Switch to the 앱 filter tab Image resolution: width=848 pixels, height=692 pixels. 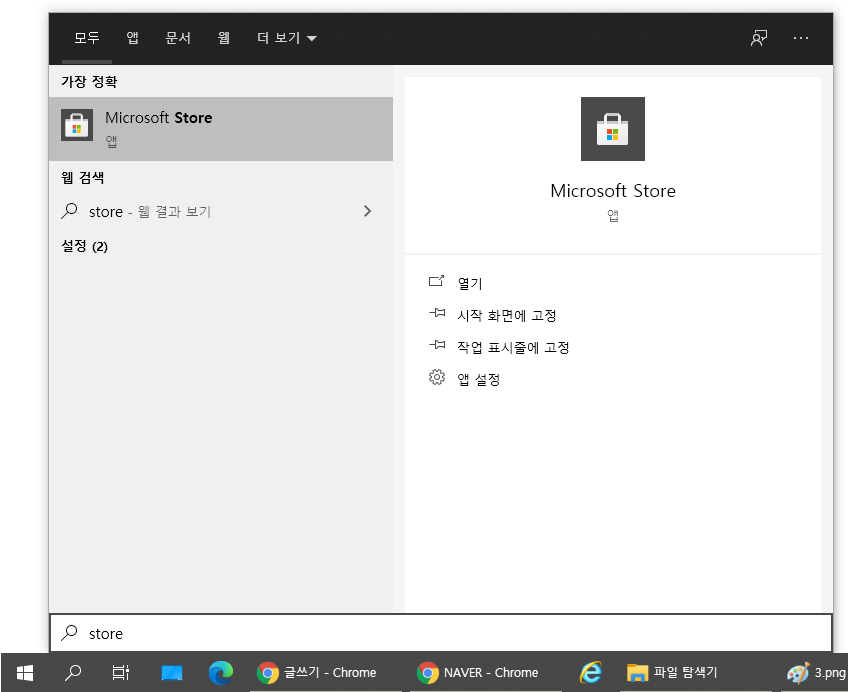pyautogui.click(x=132, y=38)
